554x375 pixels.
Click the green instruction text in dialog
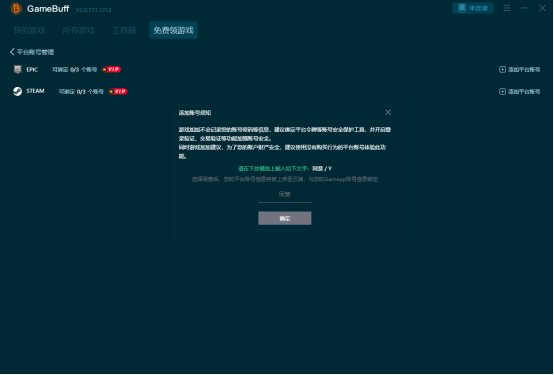click(274, 168)
